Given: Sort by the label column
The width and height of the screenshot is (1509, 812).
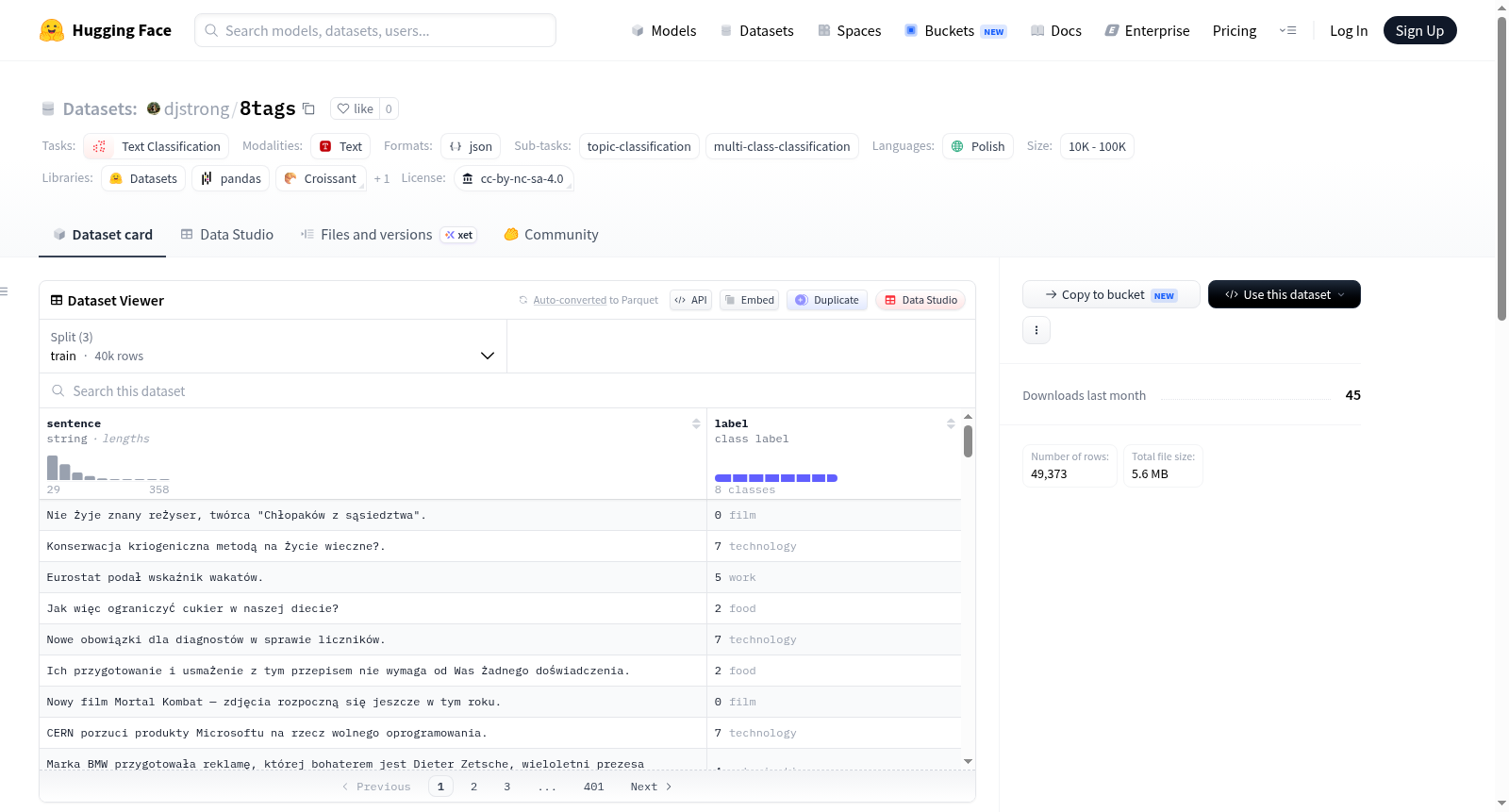Looking at the screenshot, I should pos(951,423).
